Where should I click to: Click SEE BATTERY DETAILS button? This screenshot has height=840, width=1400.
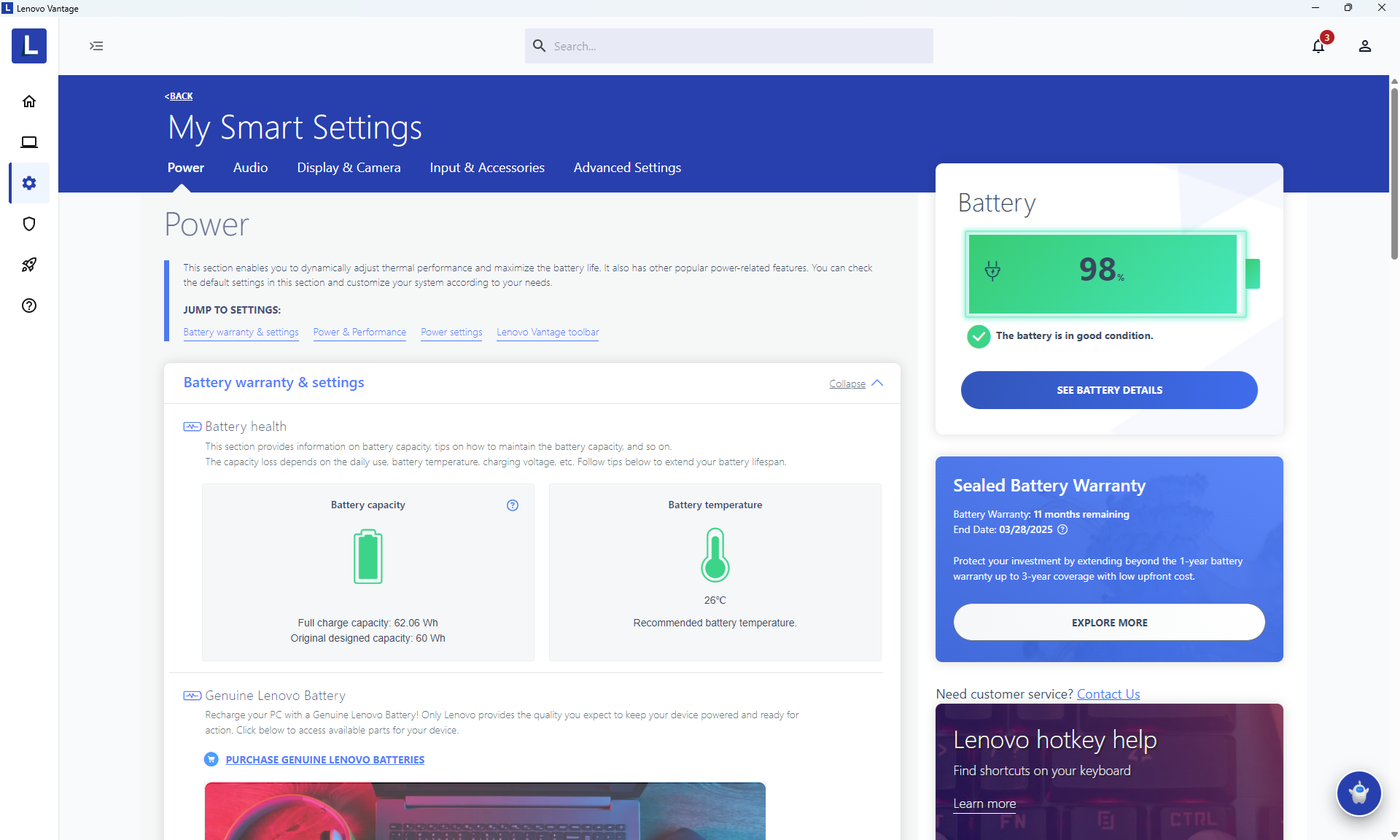1109,390
